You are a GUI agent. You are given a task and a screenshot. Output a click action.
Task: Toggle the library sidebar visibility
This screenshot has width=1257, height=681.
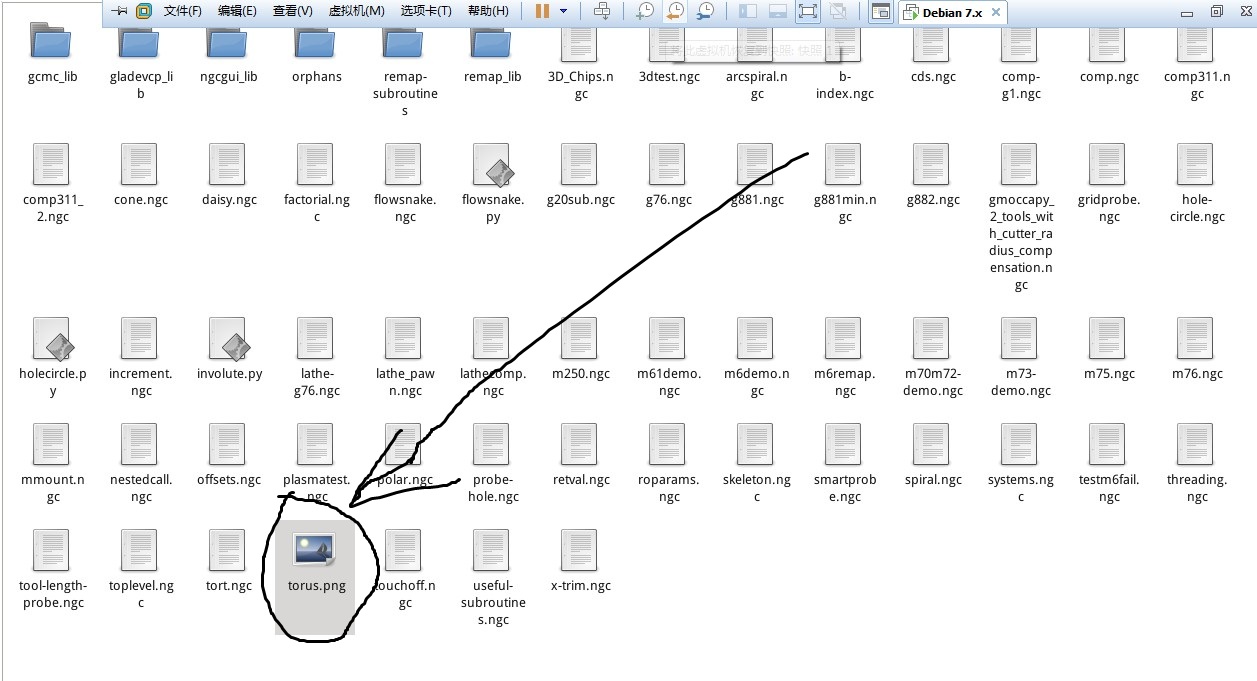click(748, 11)
